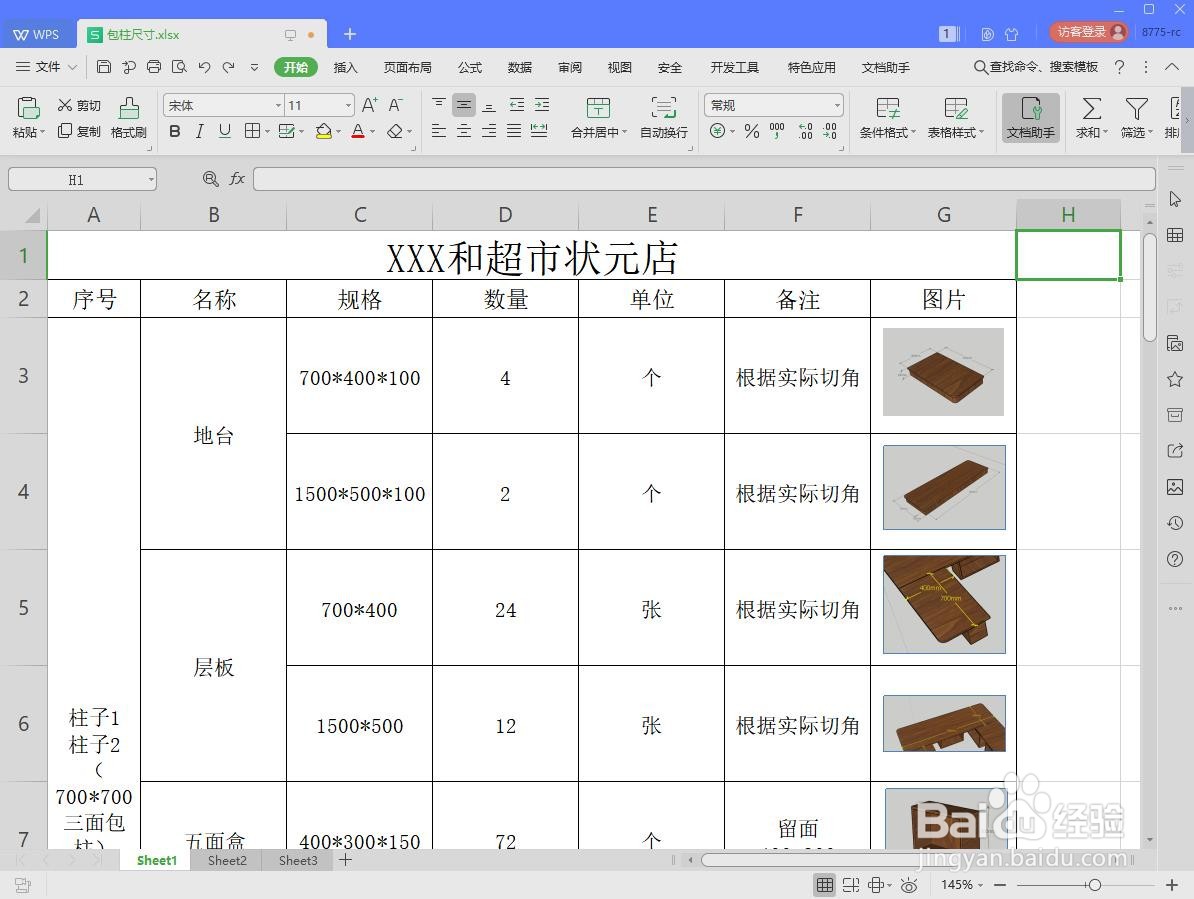Switch to normal view icon
Viewport: 1194px width, 899px height.
point(825,885)
